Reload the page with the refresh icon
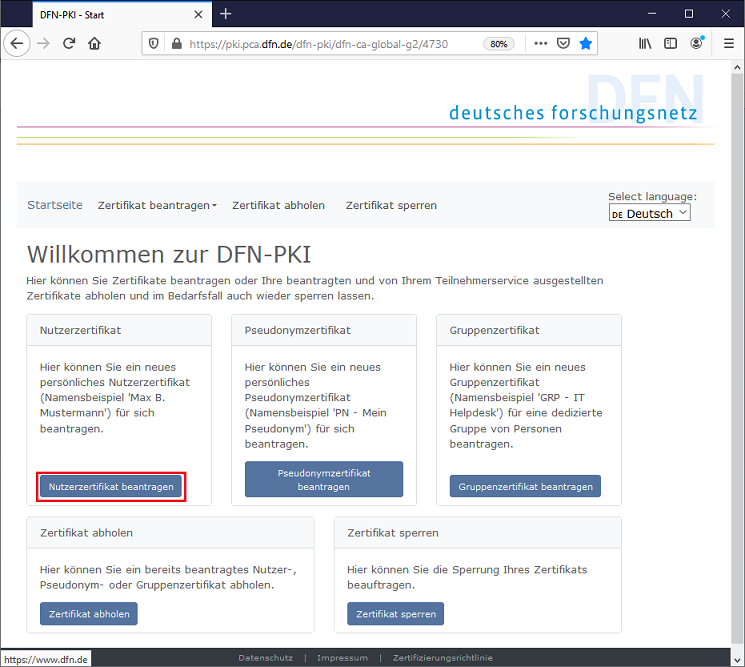 pos(69,44)
